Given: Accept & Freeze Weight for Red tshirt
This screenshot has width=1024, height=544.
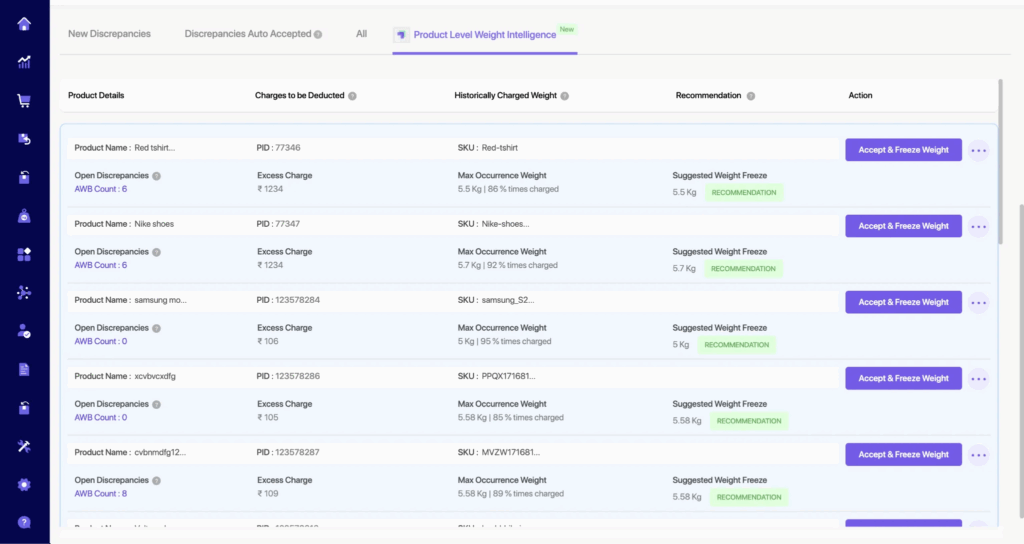Looking at the screenshot, I should [903, 150].
